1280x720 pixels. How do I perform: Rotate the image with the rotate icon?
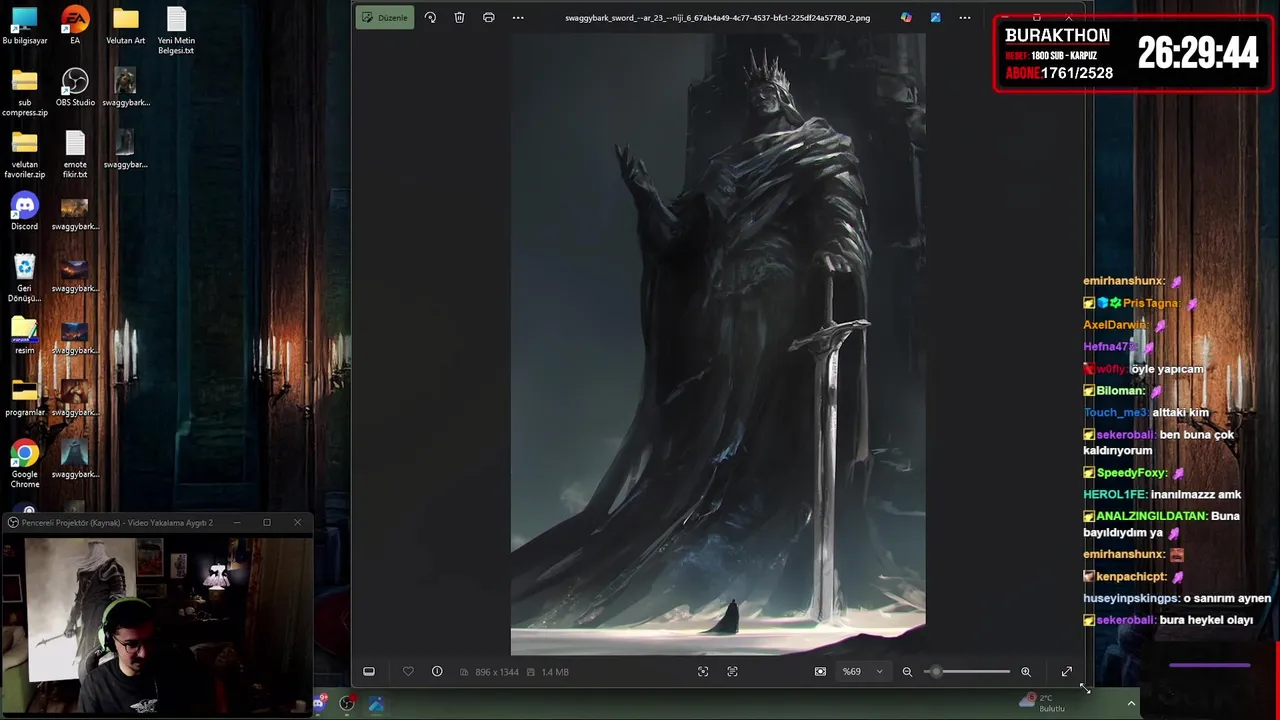(x=430, y=18)
